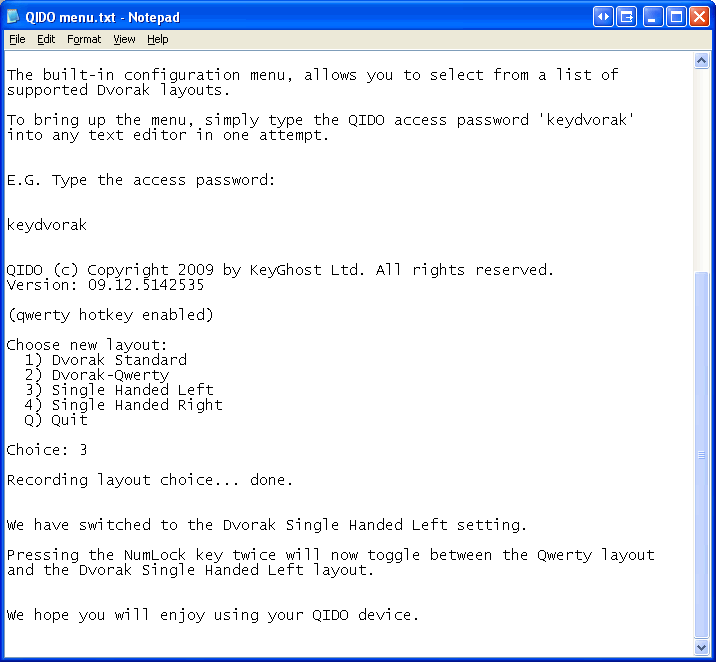Open the View menu
The height and width of the screenshot is (662, 716).
coord(124,39)
